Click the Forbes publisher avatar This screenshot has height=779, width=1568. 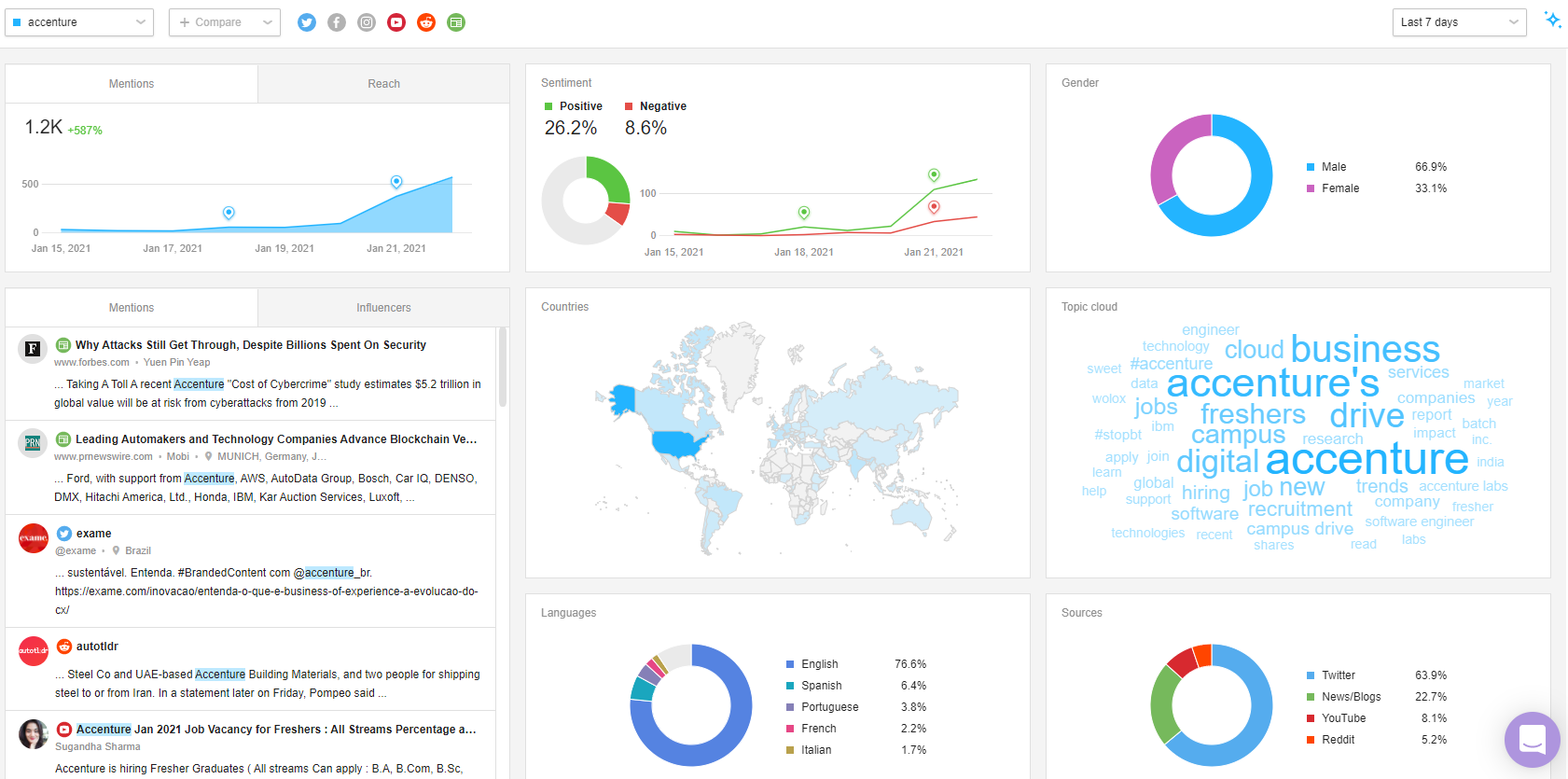click(33, 349)
